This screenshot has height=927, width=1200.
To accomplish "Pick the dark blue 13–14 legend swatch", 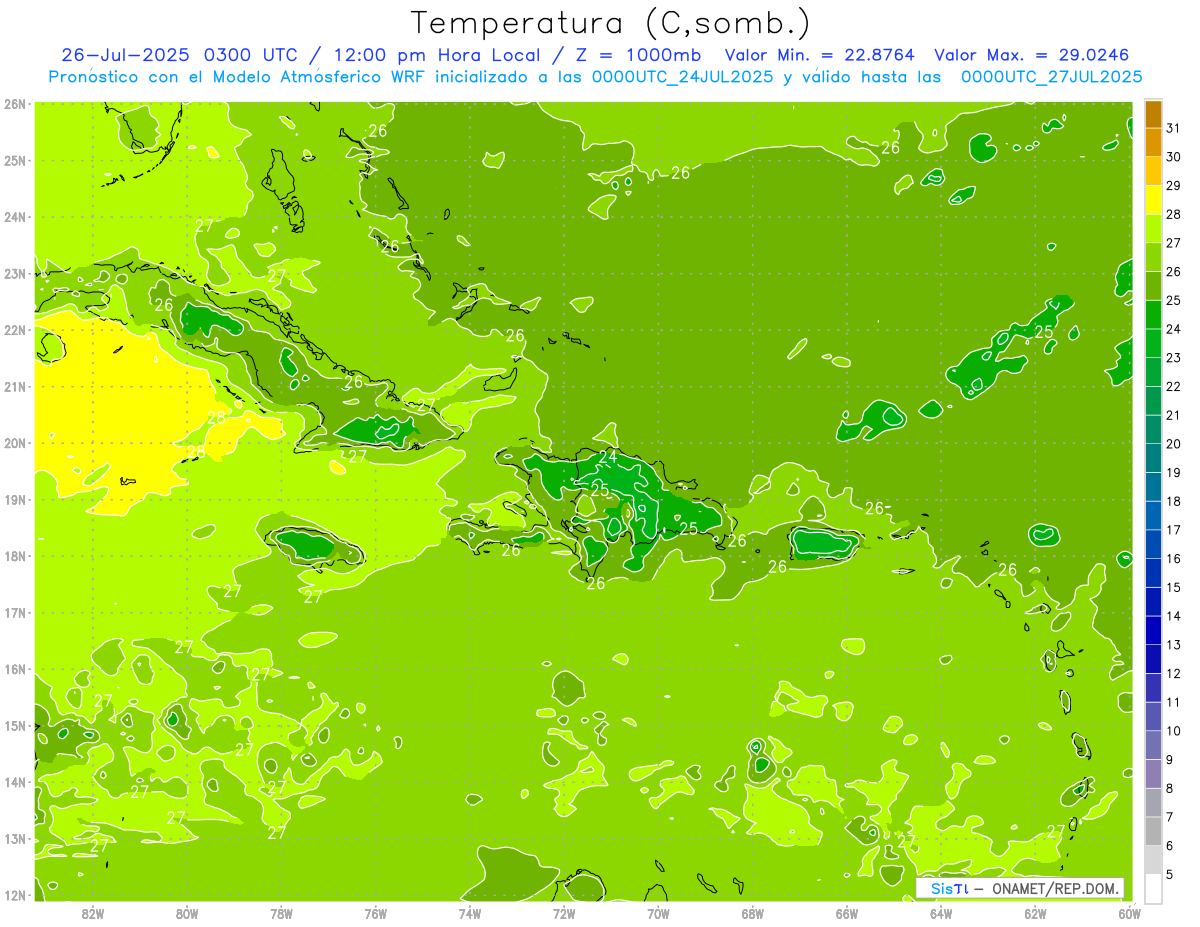I will point(1153,630).
